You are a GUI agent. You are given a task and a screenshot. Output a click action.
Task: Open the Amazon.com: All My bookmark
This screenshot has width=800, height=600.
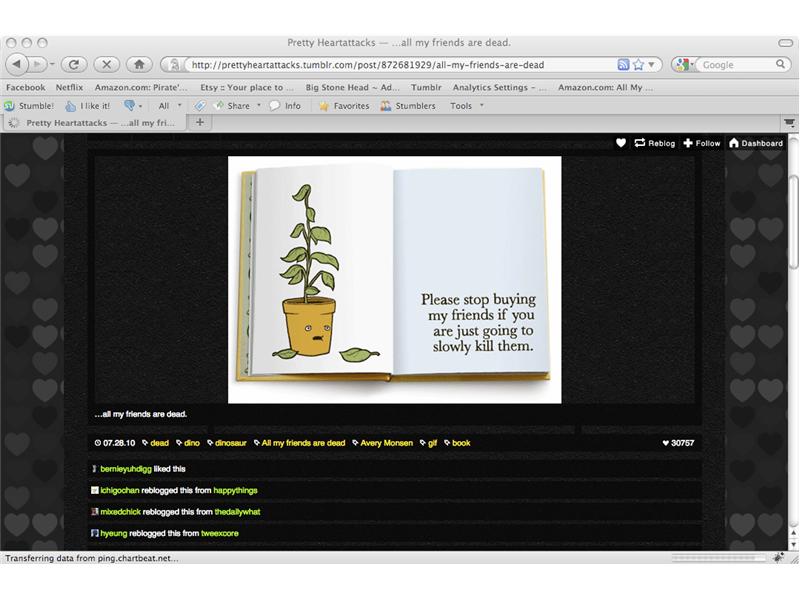605,87
